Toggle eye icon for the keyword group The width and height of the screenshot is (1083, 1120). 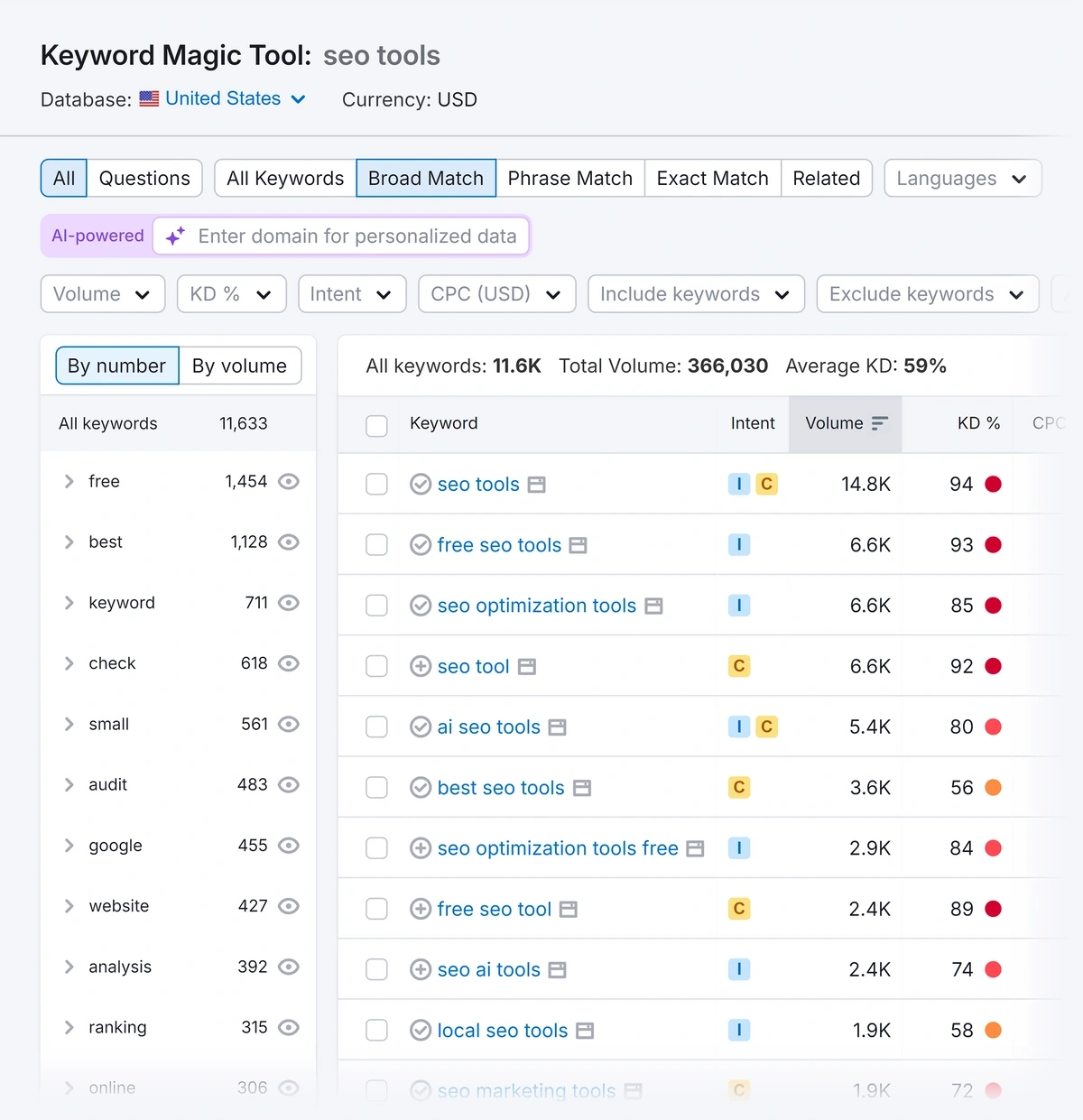pos(289,603)
